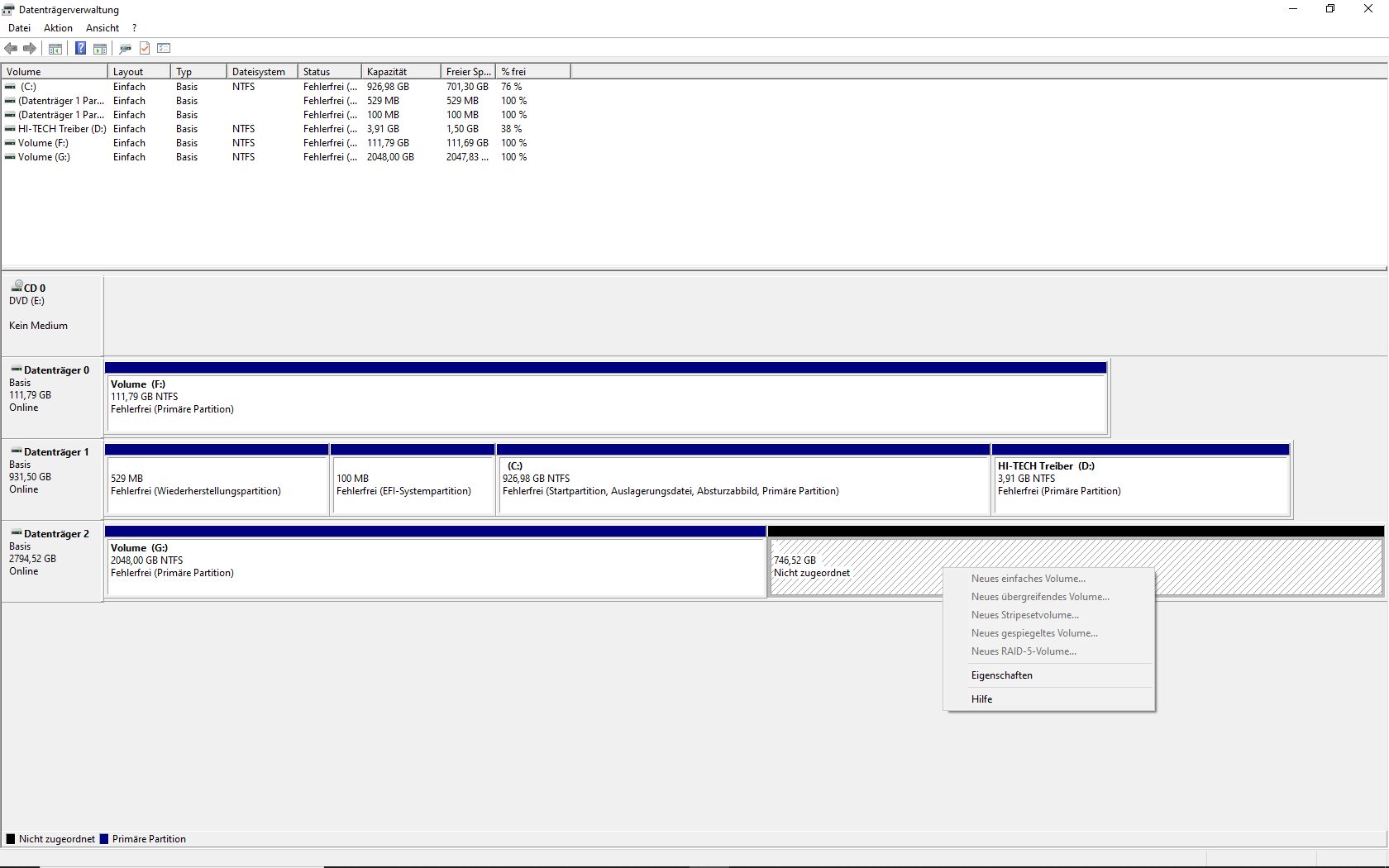Choose Neues RAID-5-Volume... in context menu
The height and width of the screenshot is (868, 1389).
click(x=1049, y=651)
